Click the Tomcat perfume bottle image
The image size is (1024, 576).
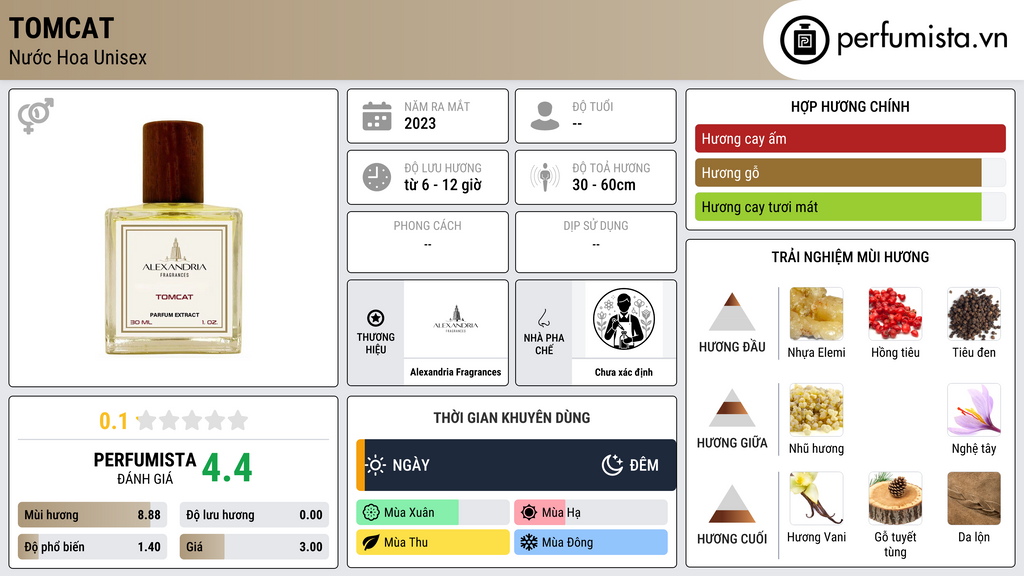(x=174, y=238)
